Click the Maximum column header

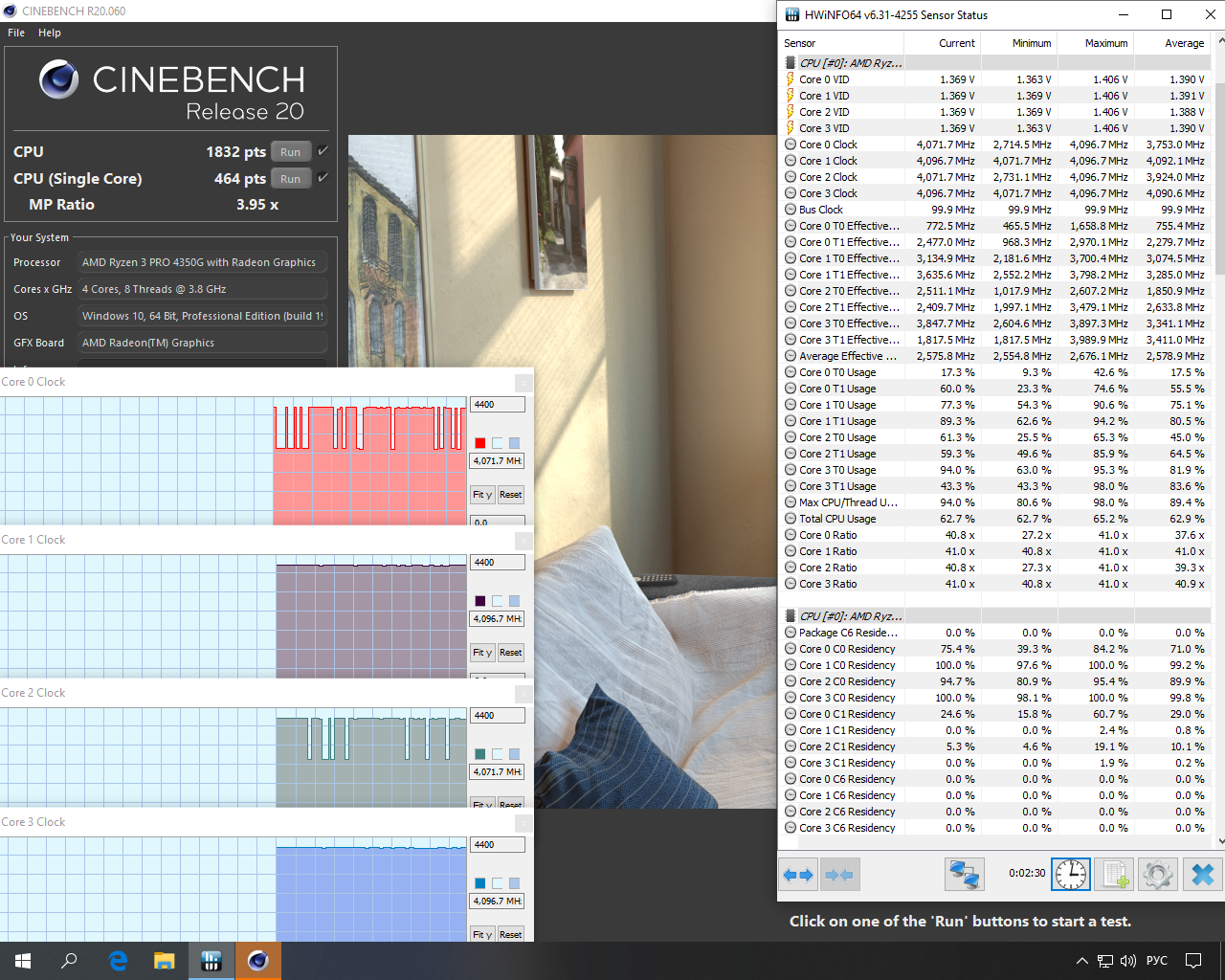tap(1095, 43)
